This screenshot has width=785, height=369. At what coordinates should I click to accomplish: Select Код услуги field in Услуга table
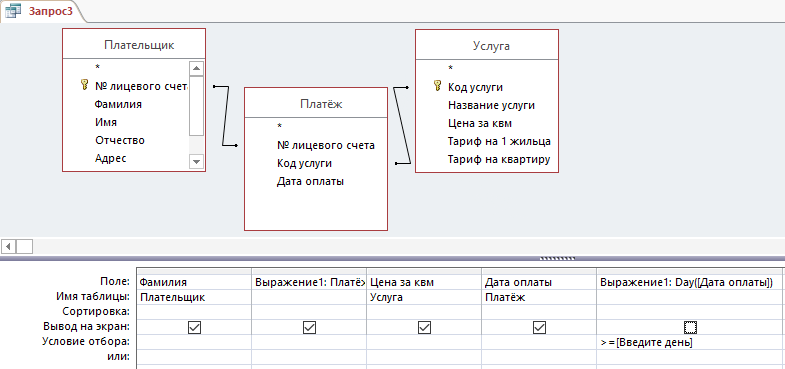coord(475,87)
